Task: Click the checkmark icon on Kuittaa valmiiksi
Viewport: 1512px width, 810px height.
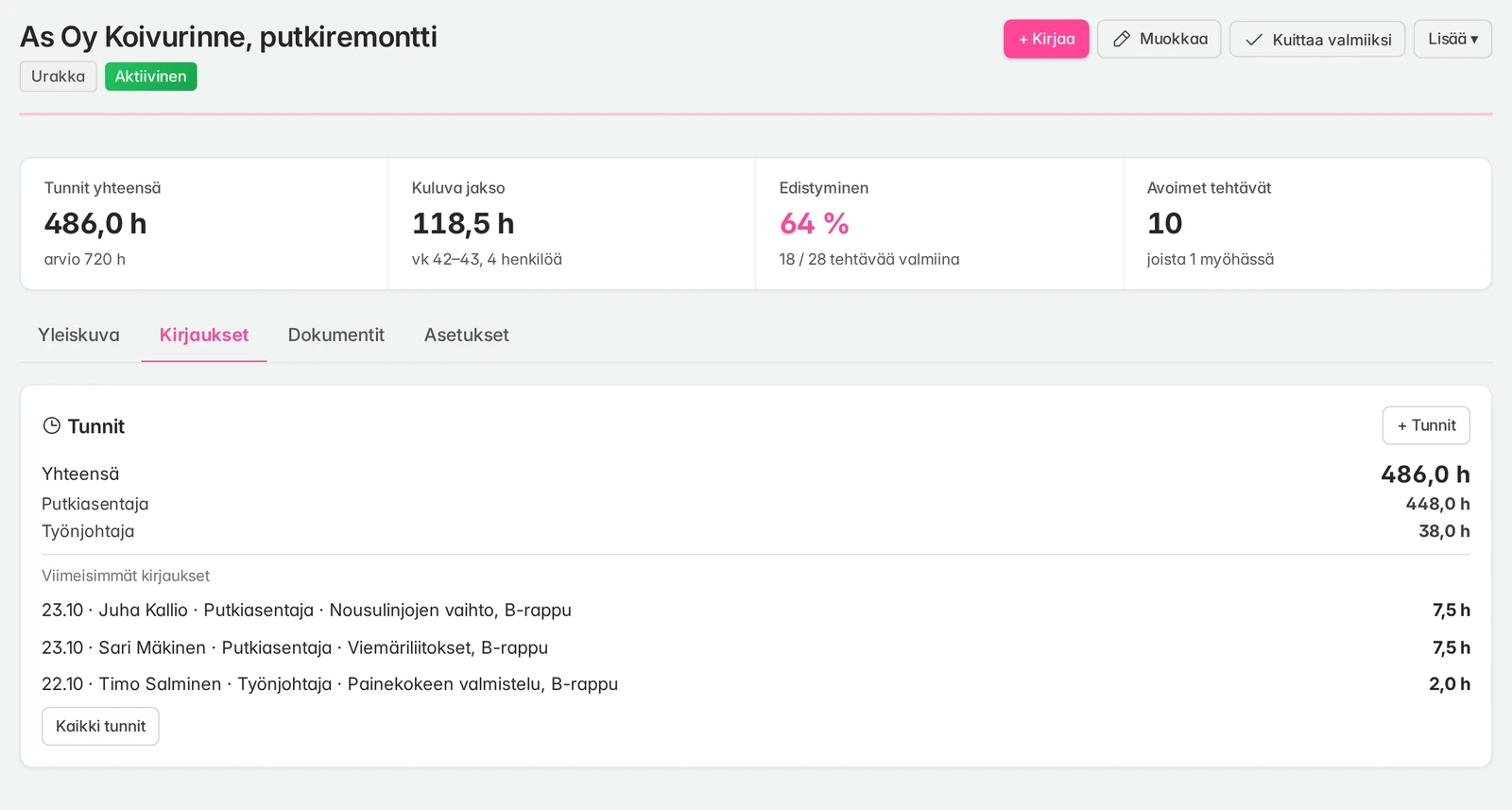Action: pyautogui.click(x=1254, y=40)
